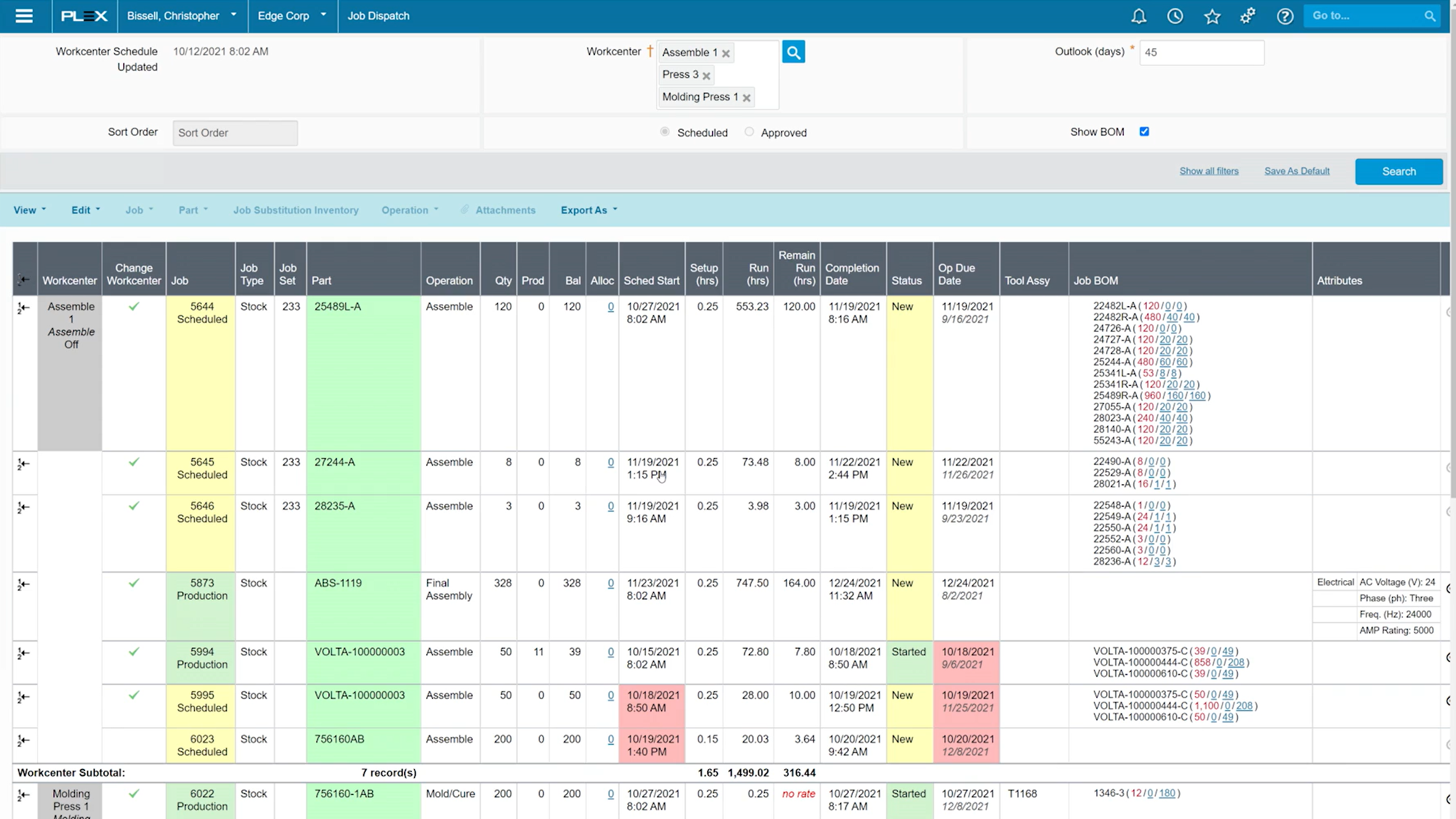Open favorites star icon
Viewport: 1456px width, 819px height.
1211,16
